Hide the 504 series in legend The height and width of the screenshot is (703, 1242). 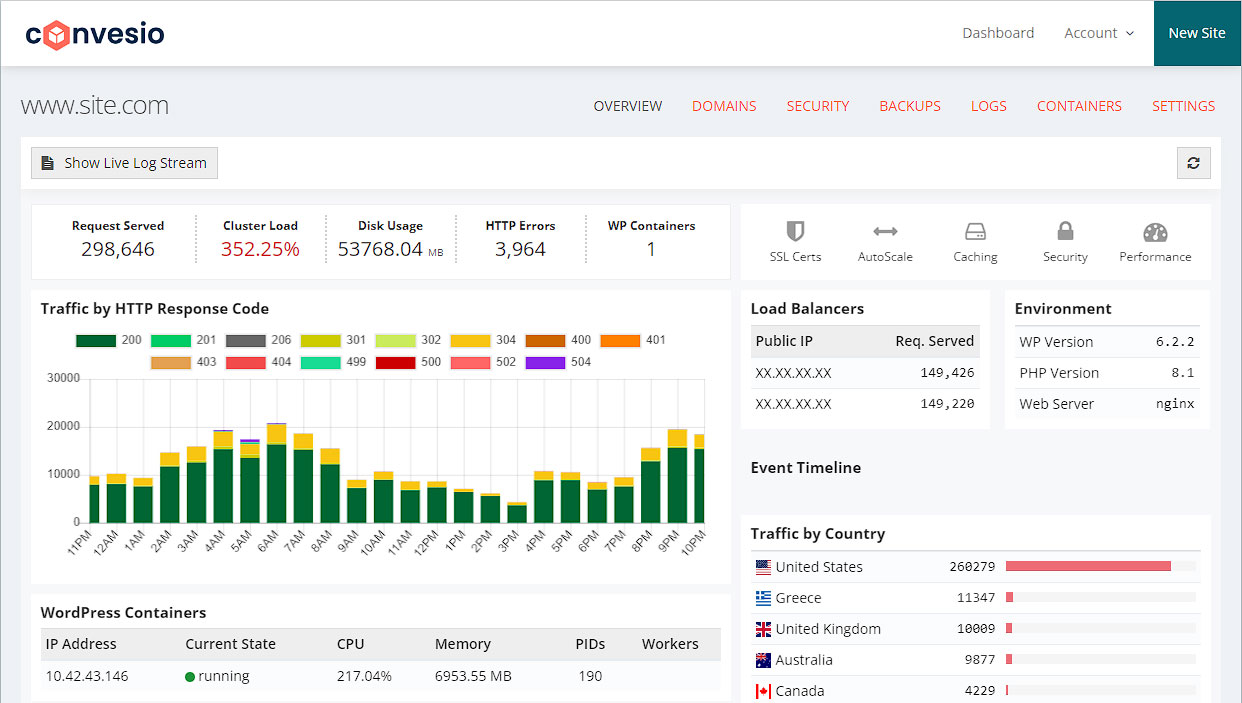pyautogui.click(x=545, y=362)
